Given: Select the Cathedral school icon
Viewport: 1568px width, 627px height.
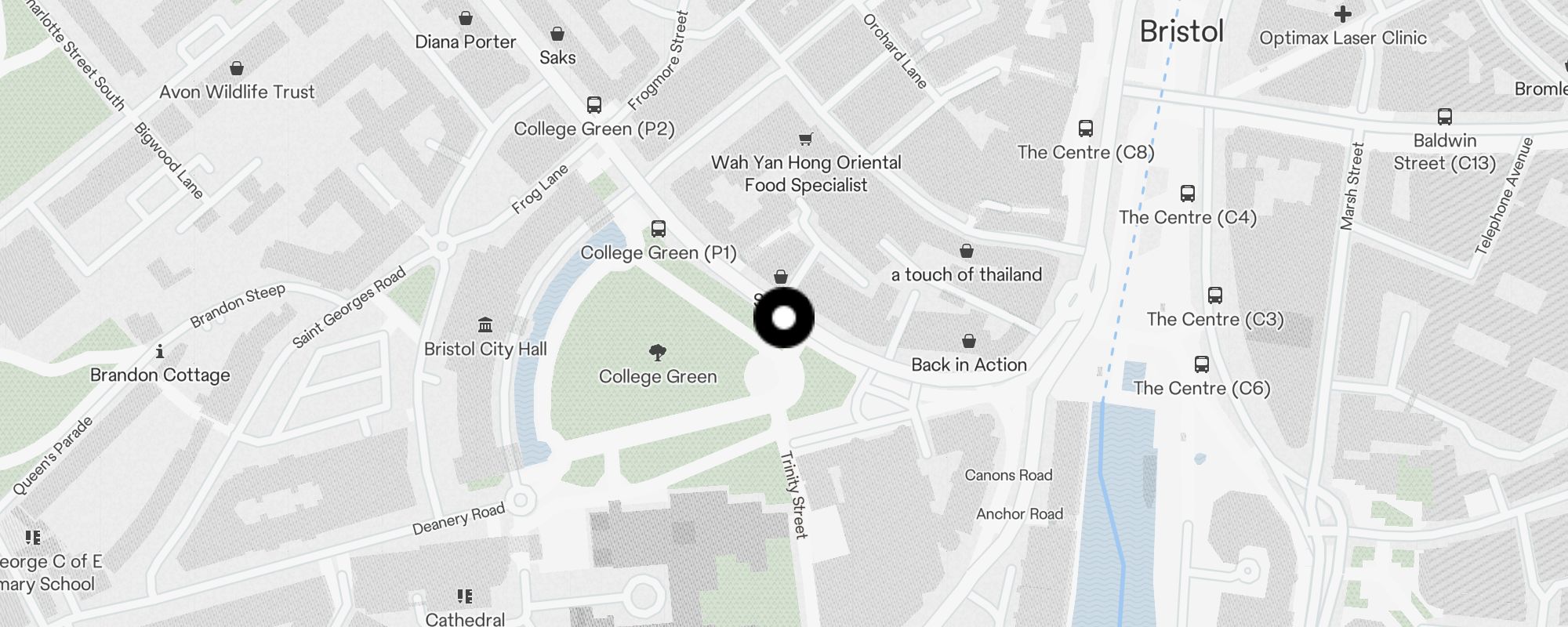Looking at the screenshot, I should (465, 596).
